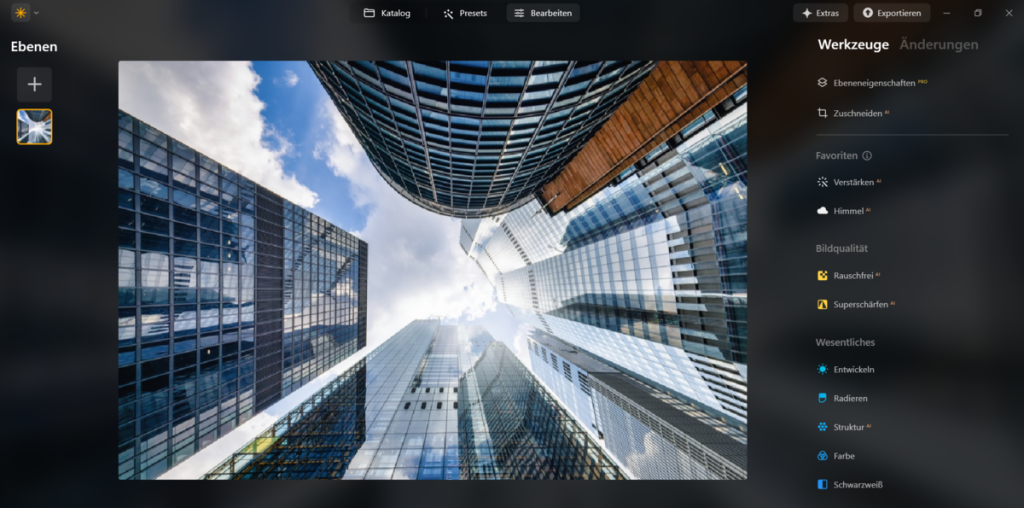The width and height of the screenshot is (1024, 508).
Task: Switch to the Änderungen panel tab
Action: click(938, 44)
